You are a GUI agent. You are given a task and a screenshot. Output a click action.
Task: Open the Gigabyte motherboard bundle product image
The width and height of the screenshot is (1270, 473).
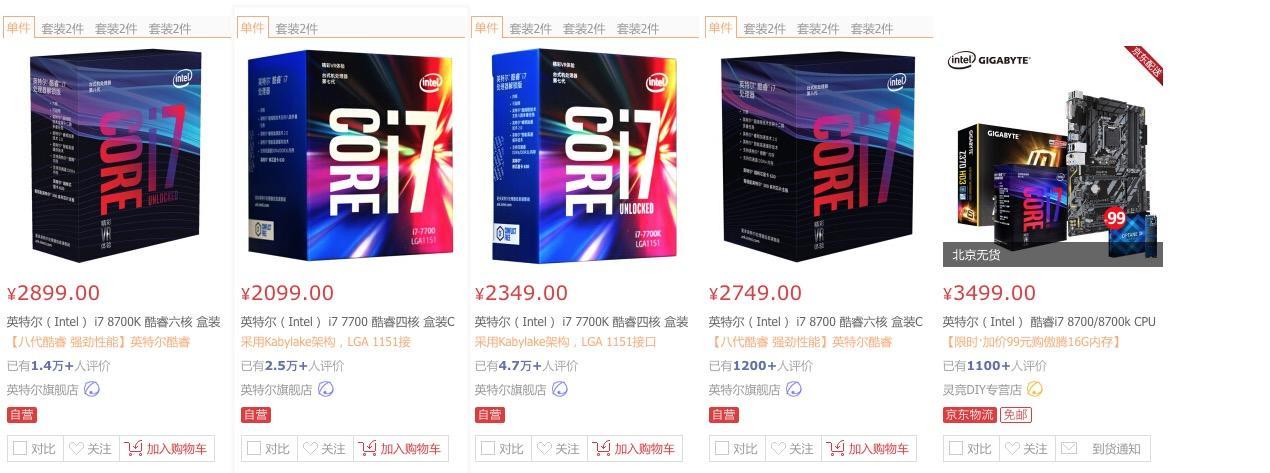pos(1053,155)
